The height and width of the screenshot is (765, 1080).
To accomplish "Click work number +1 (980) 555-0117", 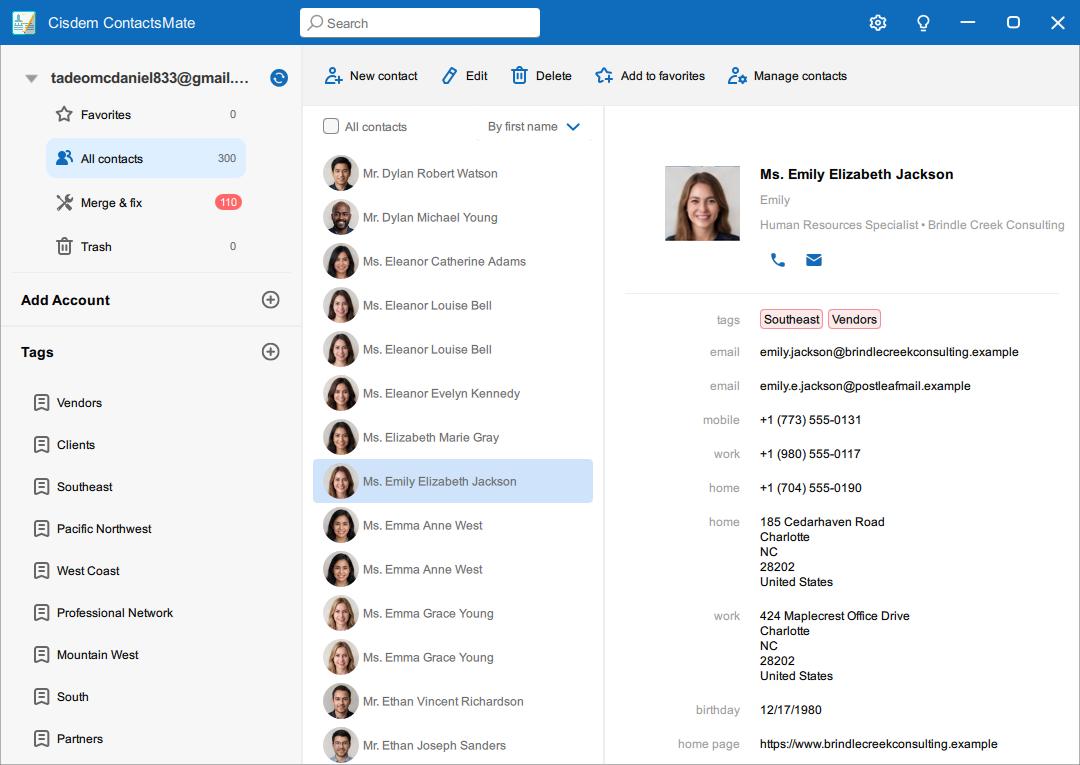I will pyautogui.click(x=810, y=454).
